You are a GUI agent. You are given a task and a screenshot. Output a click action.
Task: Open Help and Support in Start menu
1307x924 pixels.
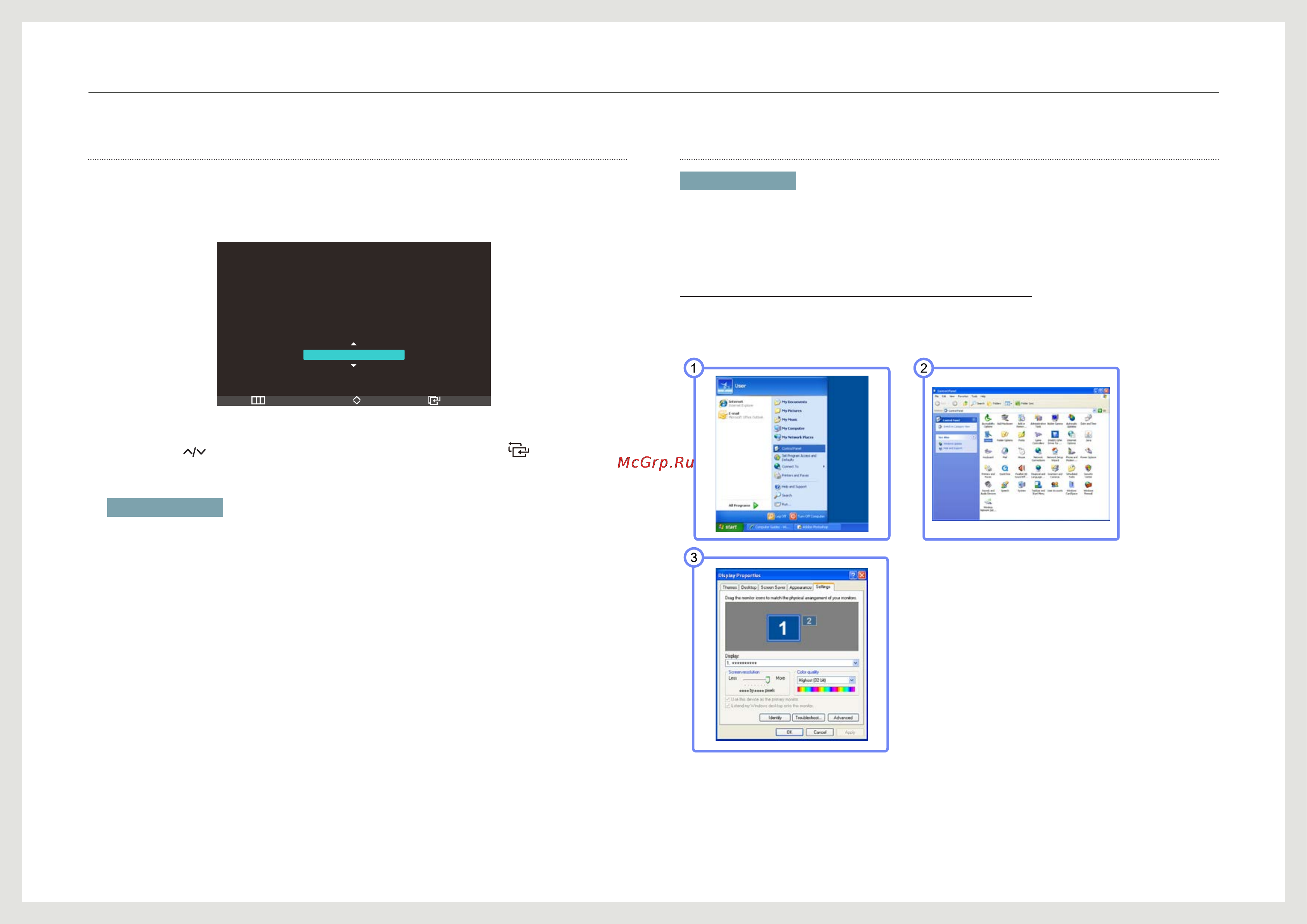click(x=791, y=487)
